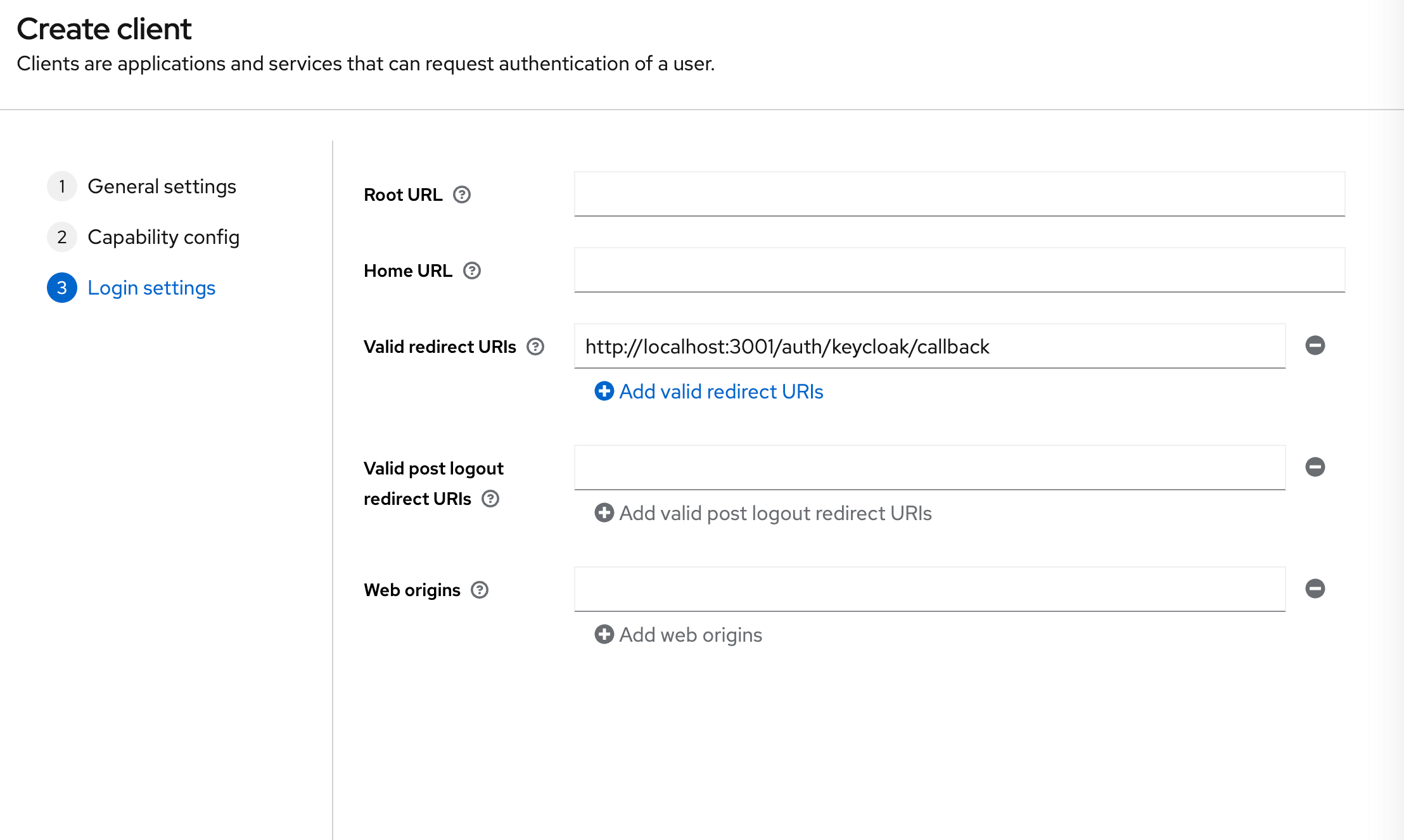Click Add valid redirect URIs link

pos(710,391)
